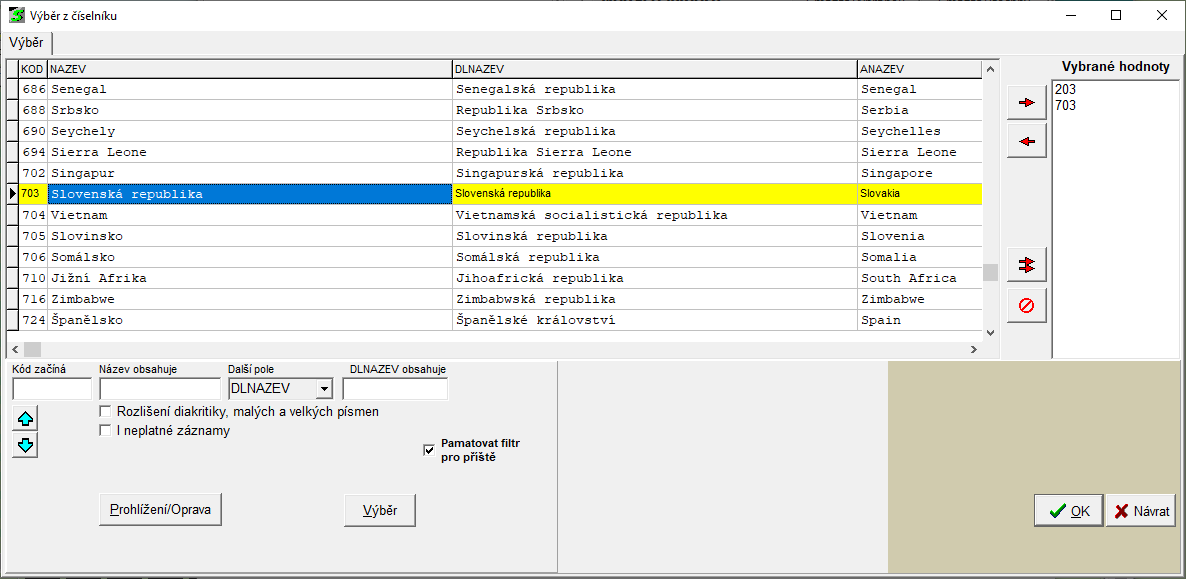This screenshot has height=579, width=1186.
Task: Click the app icon in title bar
Action: (17, 16)
